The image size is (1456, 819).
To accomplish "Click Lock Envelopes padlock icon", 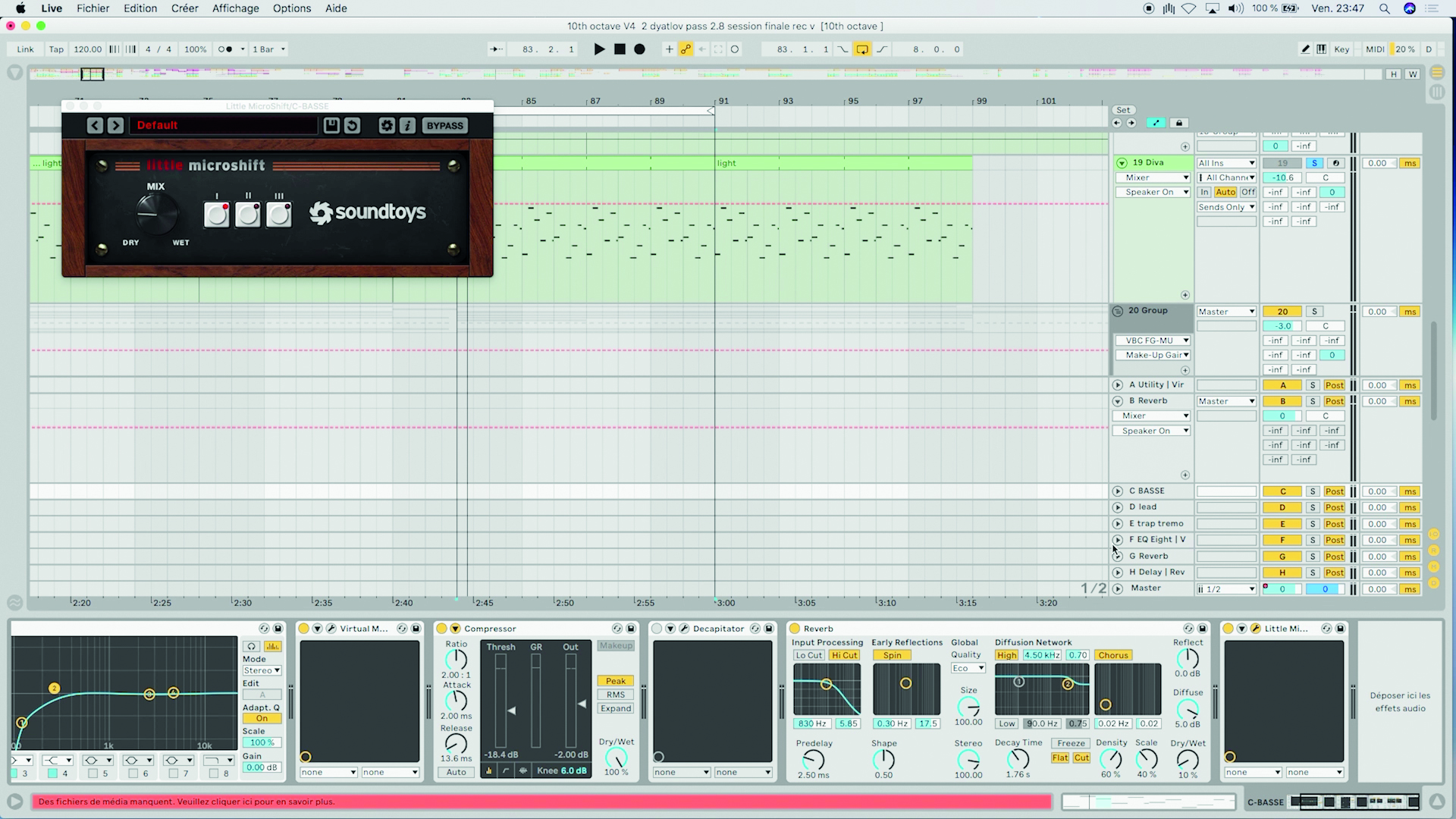I will tap(1178, 123).
